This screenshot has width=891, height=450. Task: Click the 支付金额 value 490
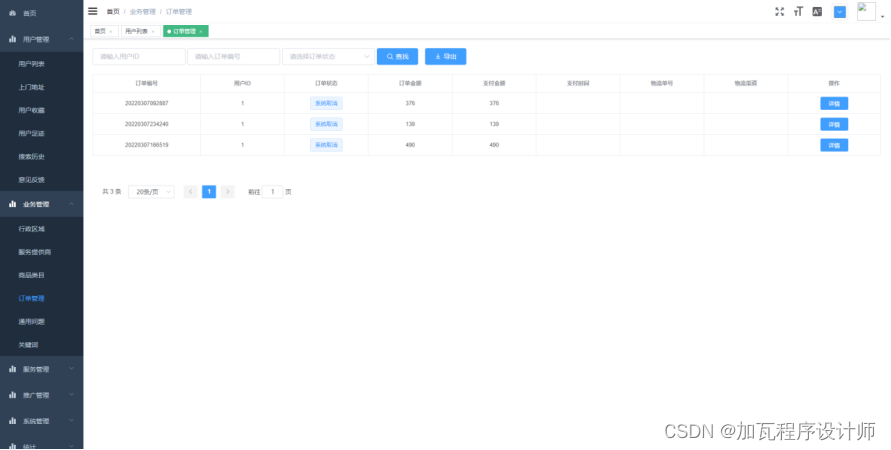(494, 145)
